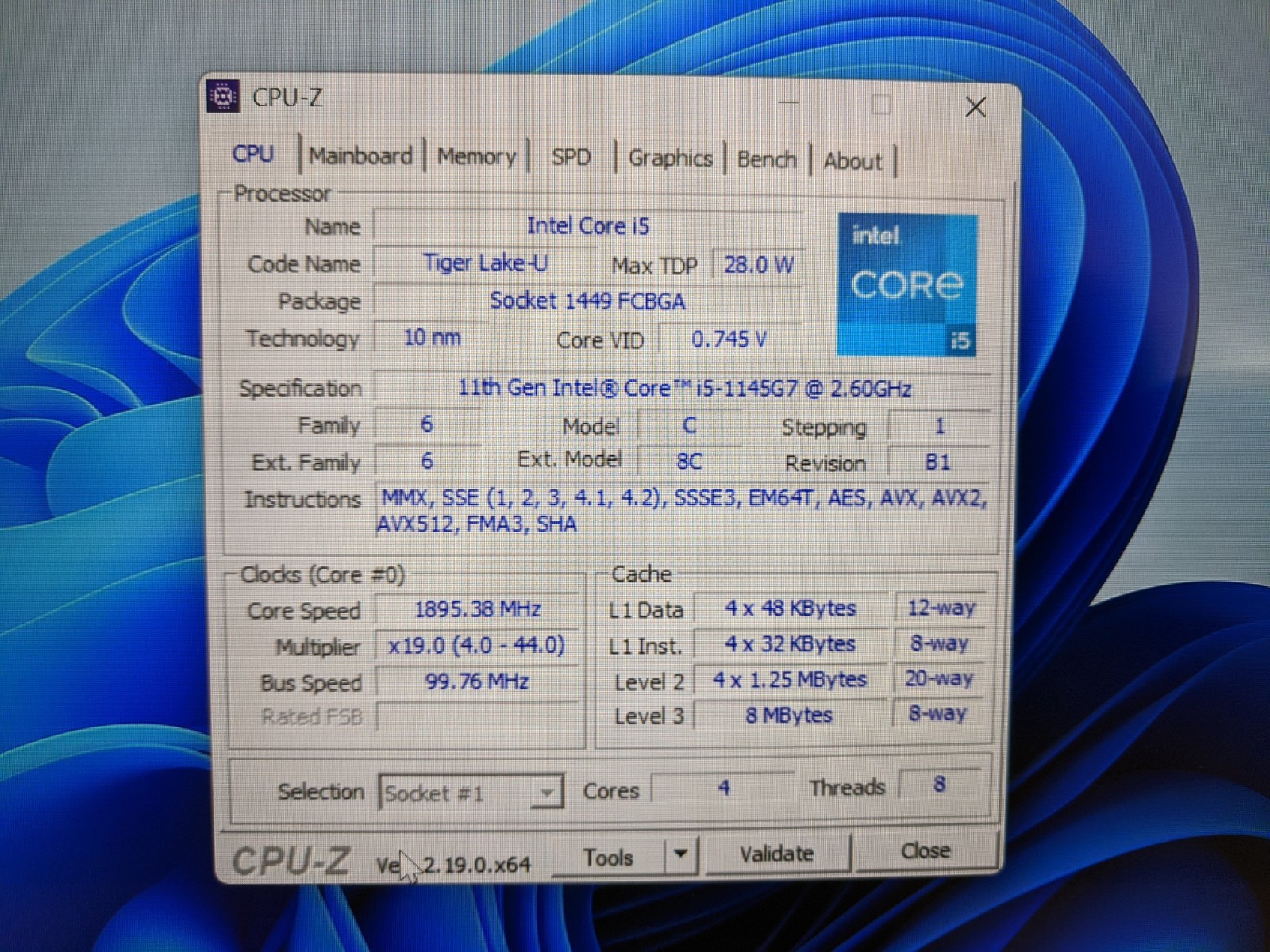This screenshot has width=1270, height=952.
Task: Click the Multiplier value 'x19.0 (4.0 - 44.0)'
Action: 477,645
